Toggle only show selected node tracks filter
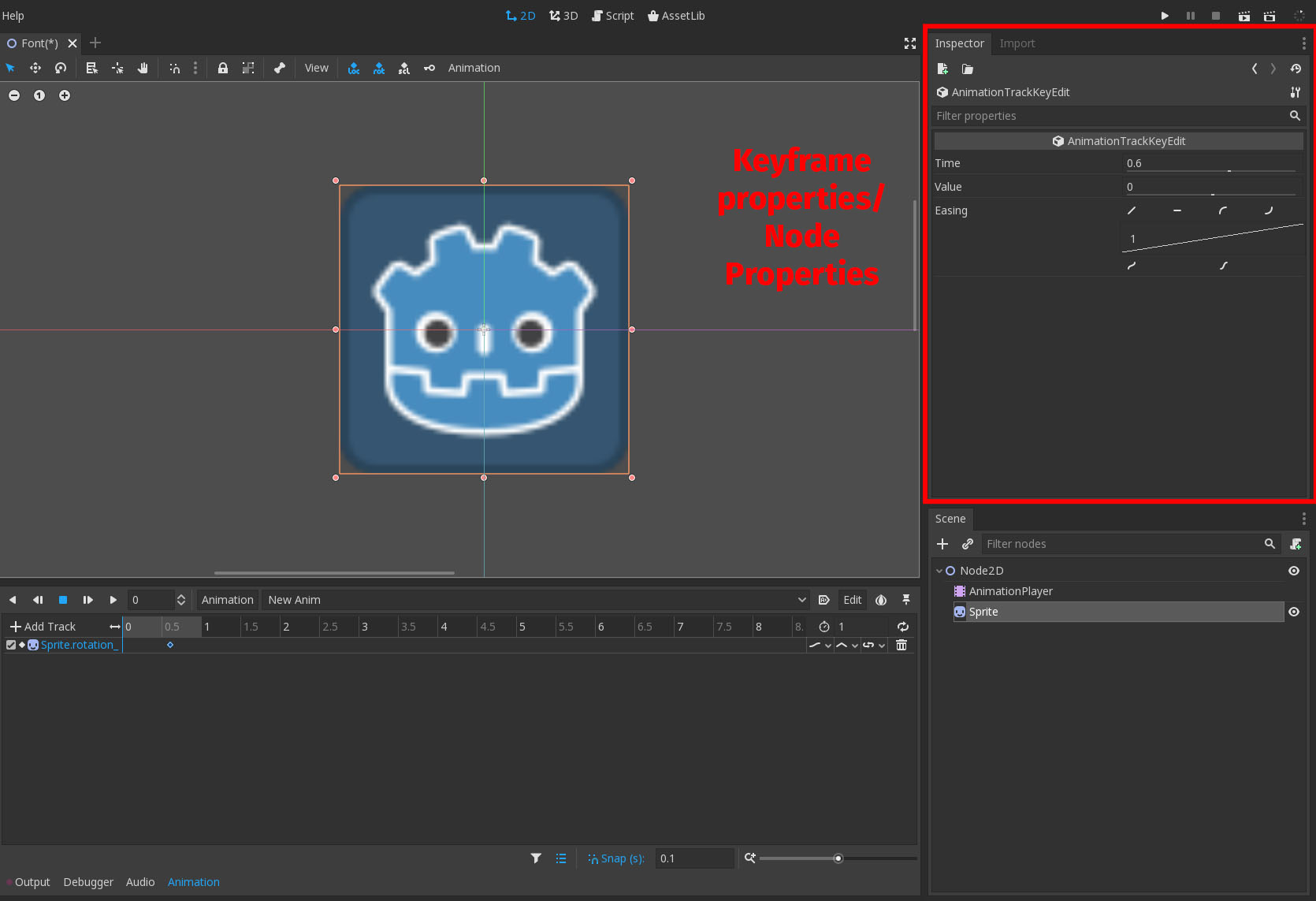Screen dimensions: 1316x901 [x=536, y=858]
